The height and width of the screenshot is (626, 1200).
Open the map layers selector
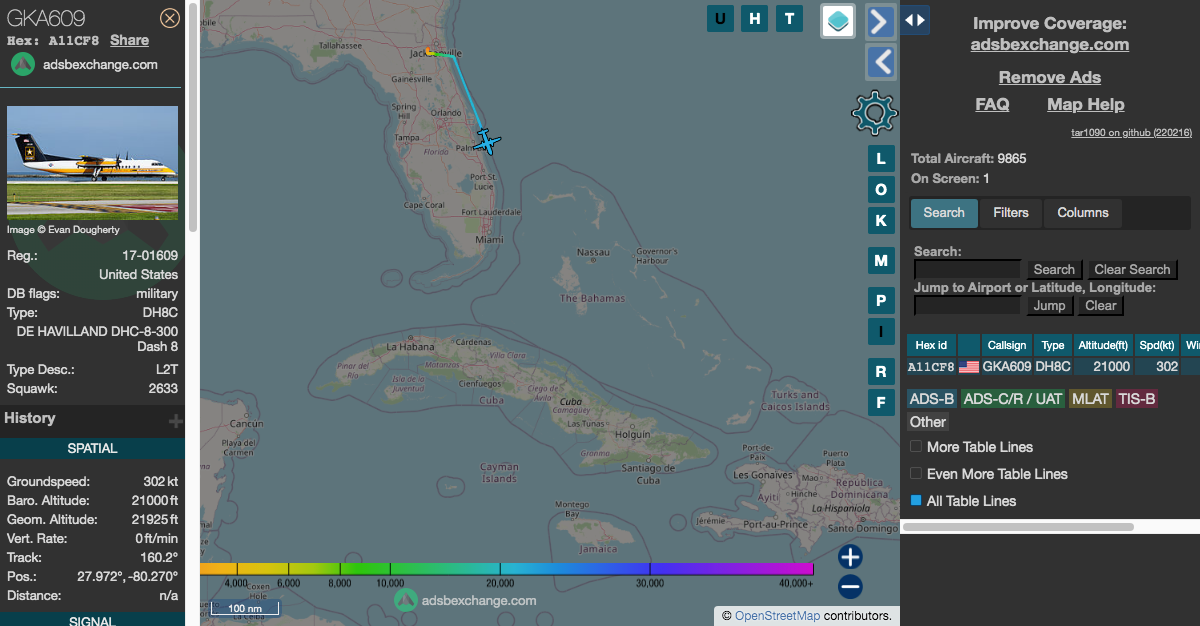838,20
